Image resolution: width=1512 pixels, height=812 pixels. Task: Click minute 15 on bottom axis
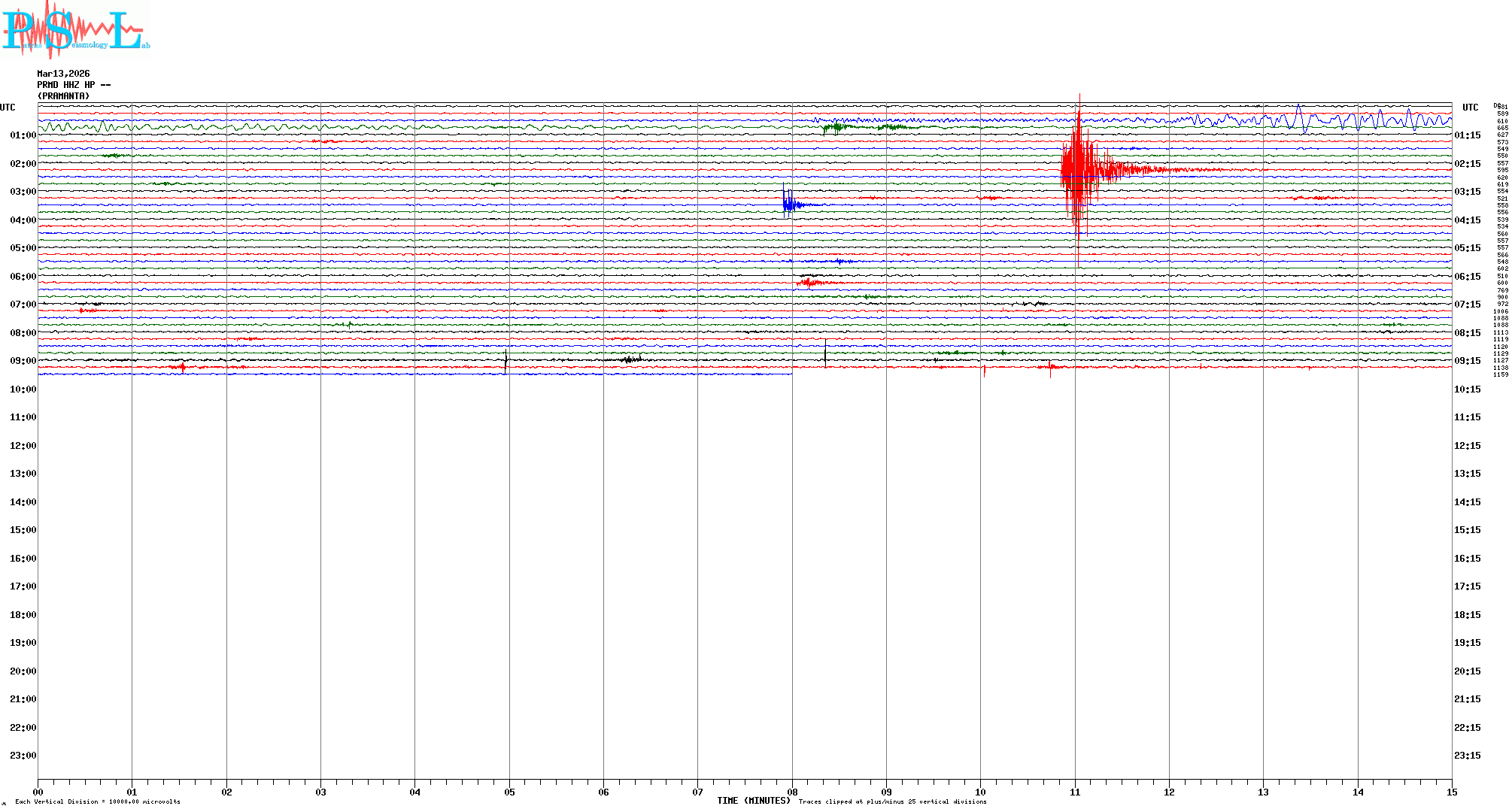(x=1451, y=792)
